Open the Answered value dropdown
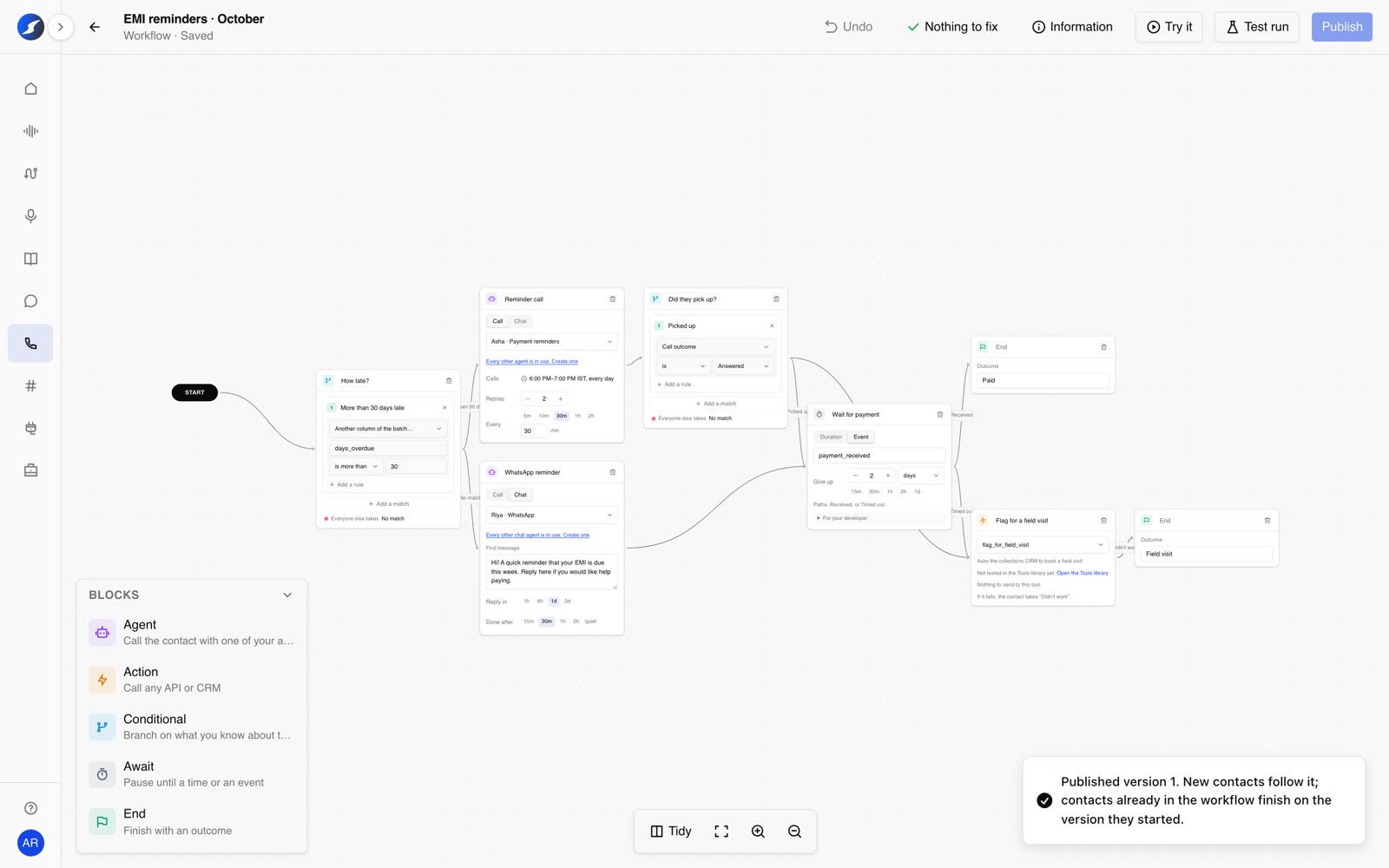The width and height of the screenshot is (1389, 868). (743, 366)
